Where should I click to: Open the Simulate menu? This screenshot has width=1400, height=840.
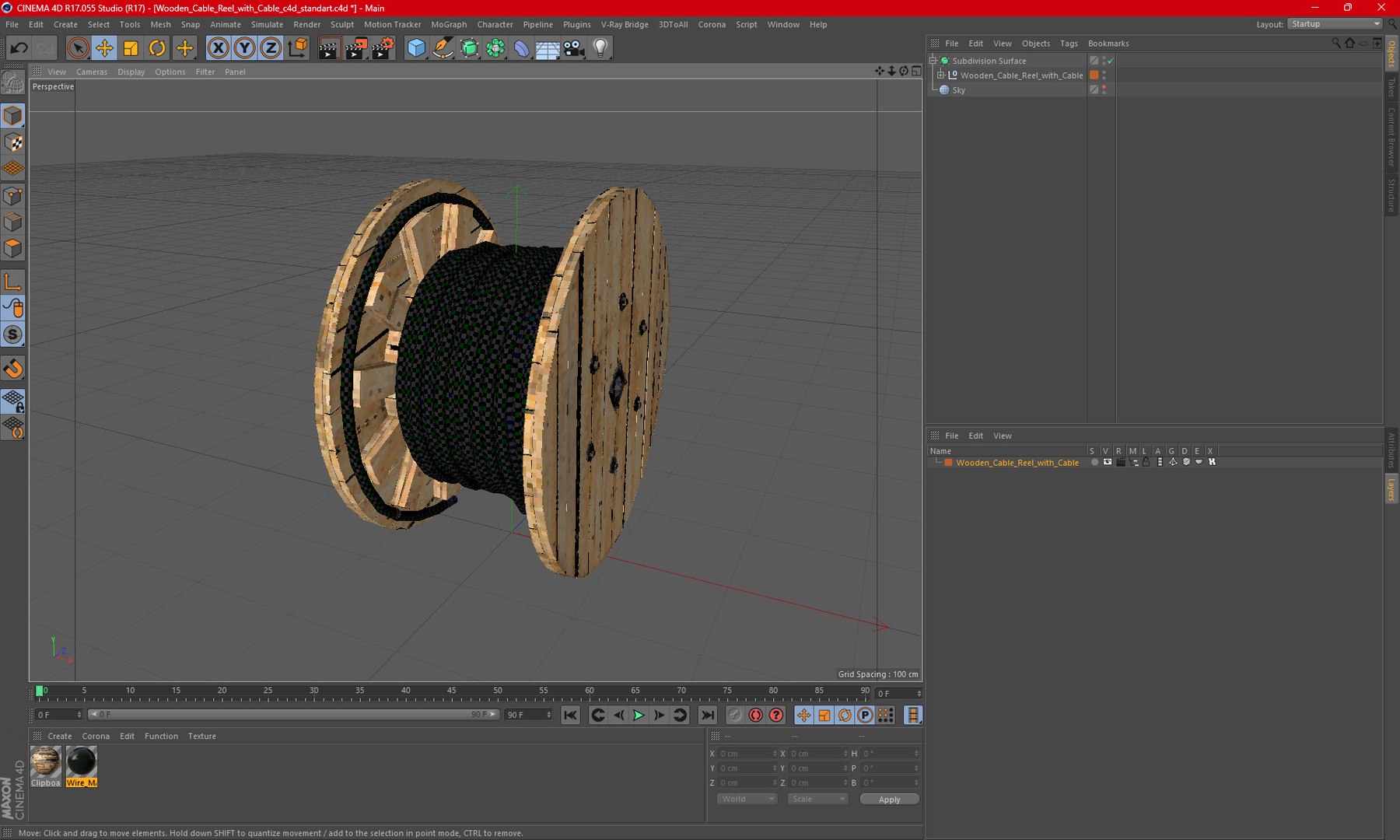[x=267, y=24]
